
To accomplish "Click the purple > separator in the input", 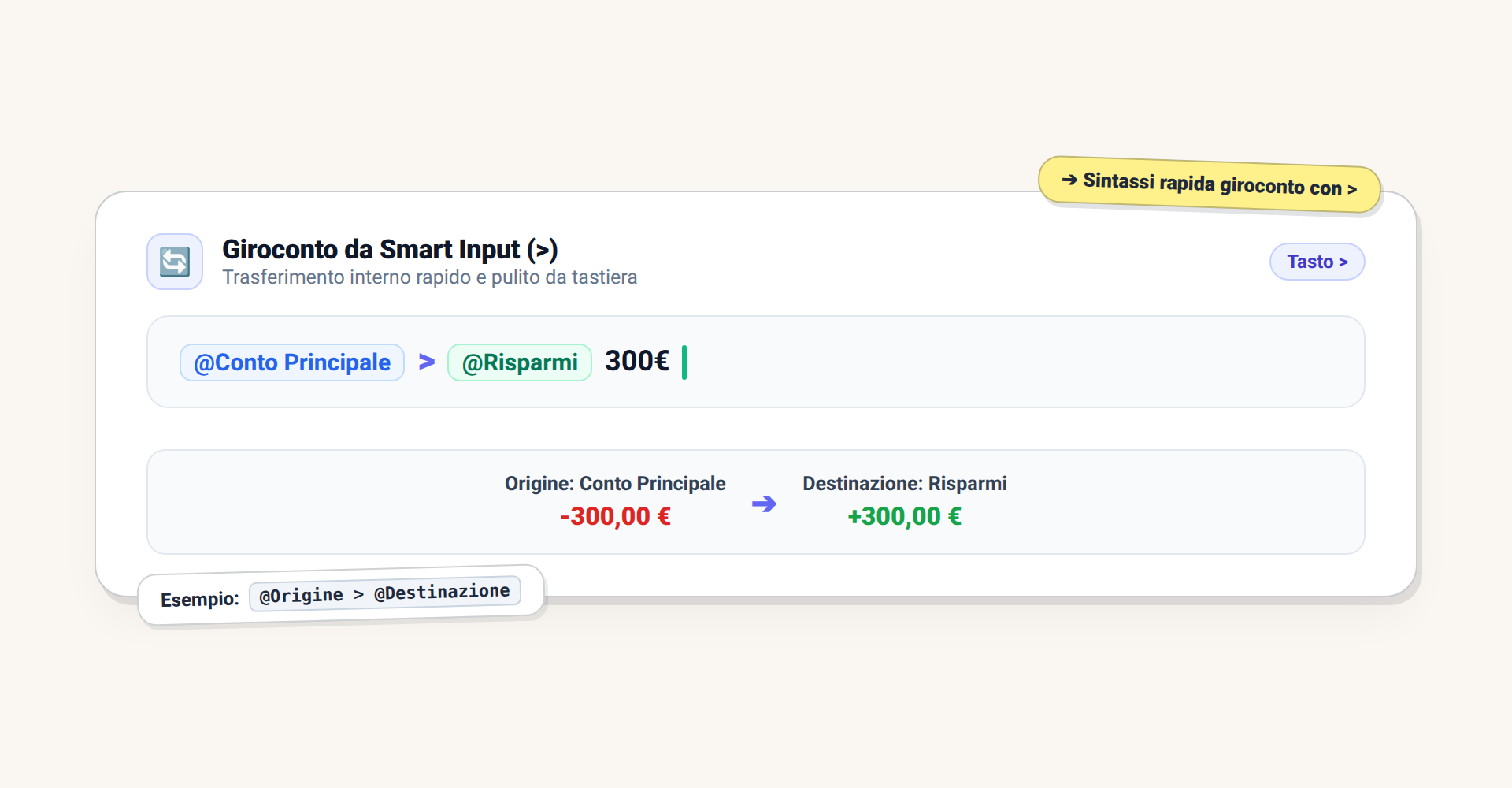I will [426, 362].
